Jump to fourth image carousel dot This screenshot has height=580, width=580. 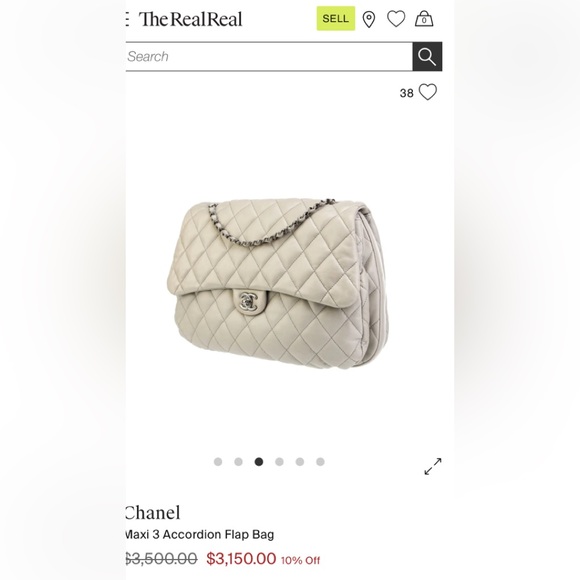point(279,462)
